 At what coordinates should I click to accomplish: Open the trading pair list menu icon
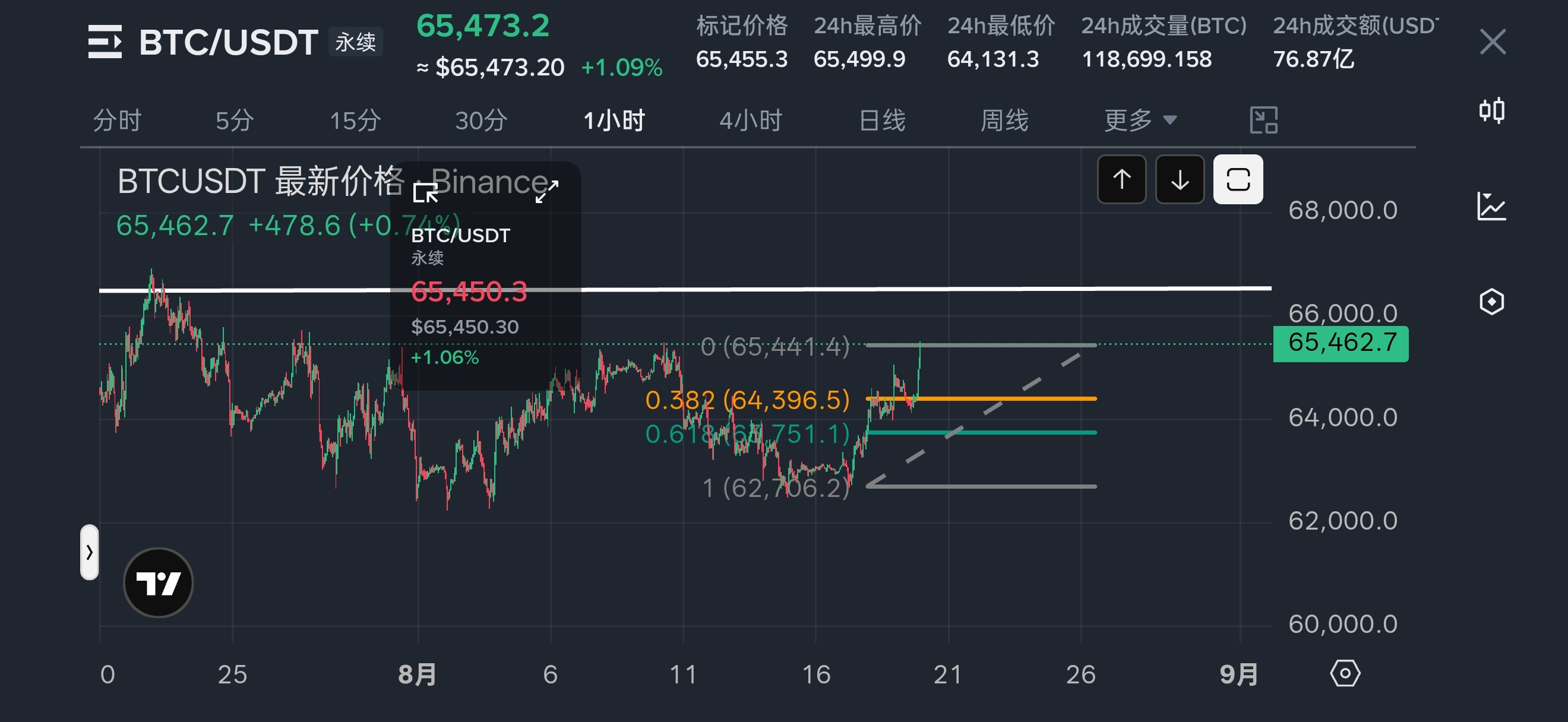tap(105, 42)
